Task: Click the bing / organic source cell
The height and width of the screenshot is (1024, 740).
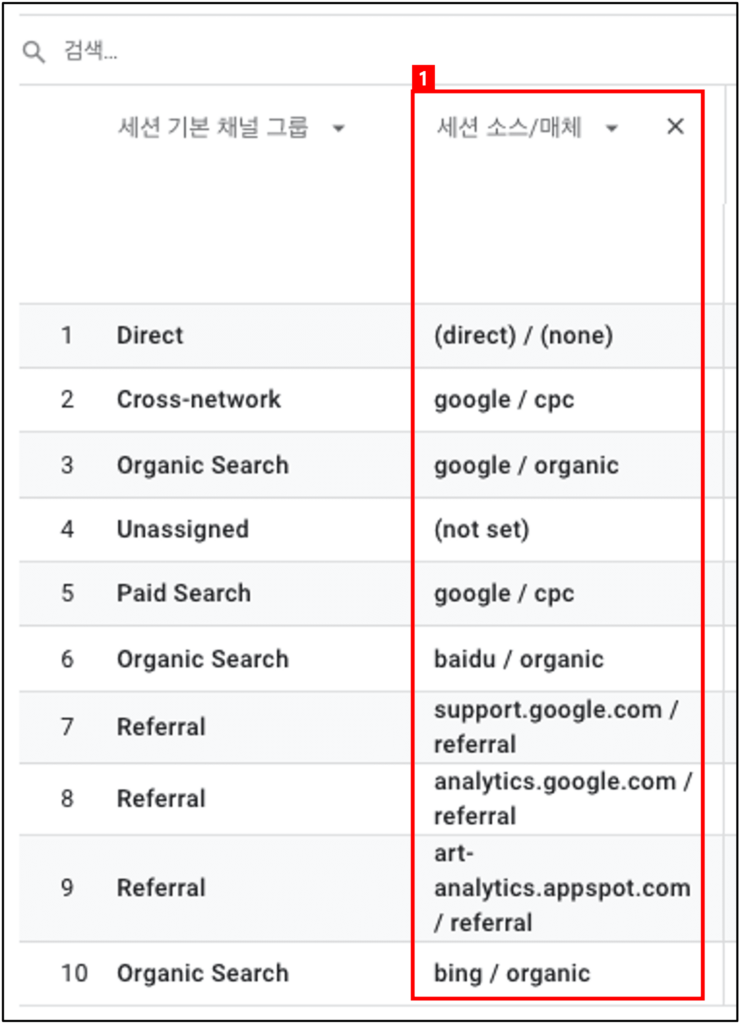Action: pos(512,973)
